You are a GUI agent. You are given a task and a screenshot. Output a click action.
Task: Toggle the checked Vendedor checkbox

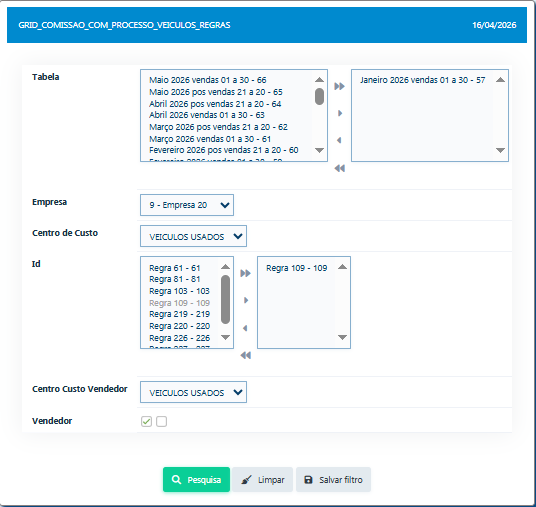(x=146, y=422)
